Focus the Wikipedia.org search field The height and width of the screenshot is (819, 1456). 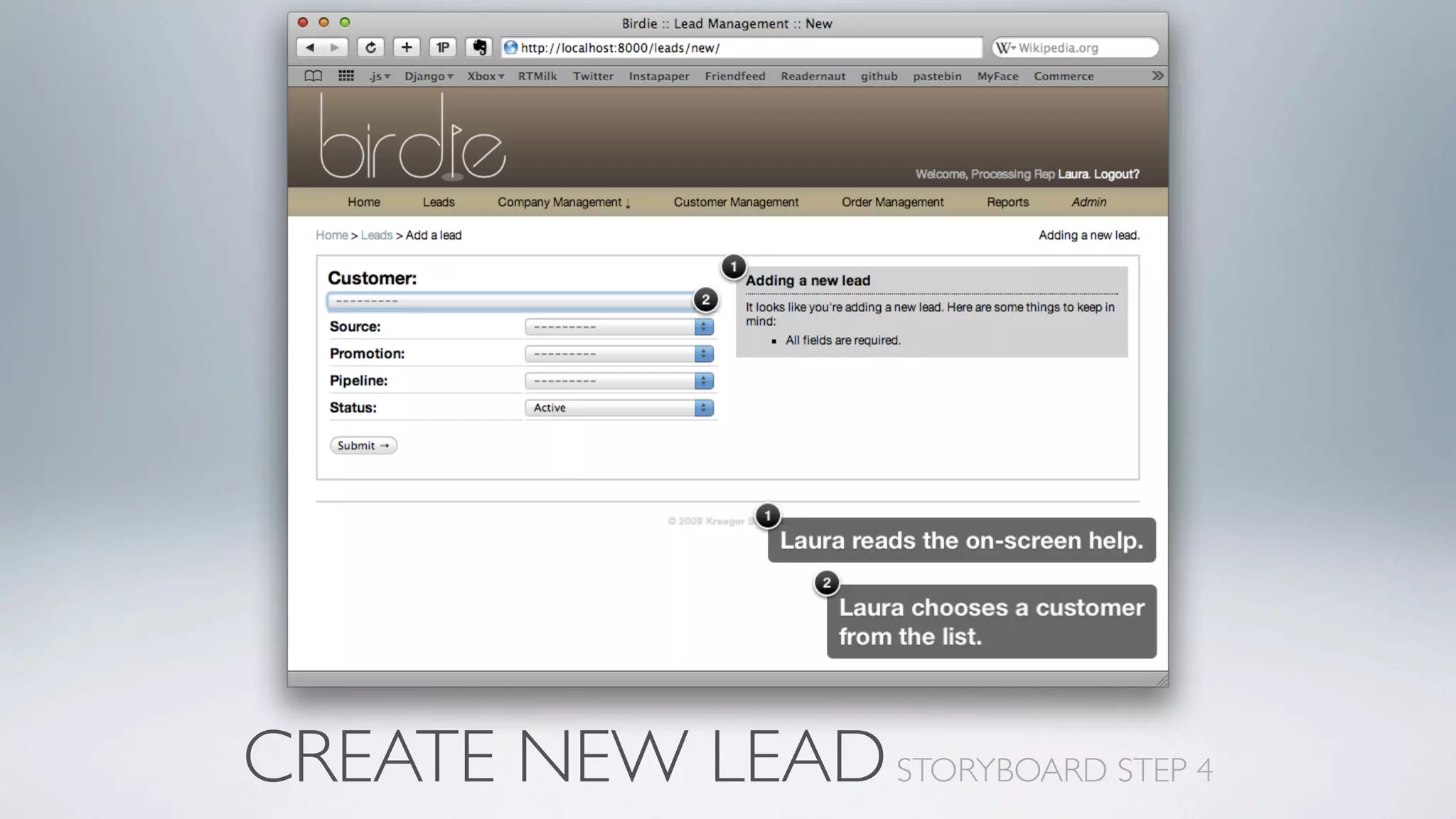click(x=1075, y=48)
